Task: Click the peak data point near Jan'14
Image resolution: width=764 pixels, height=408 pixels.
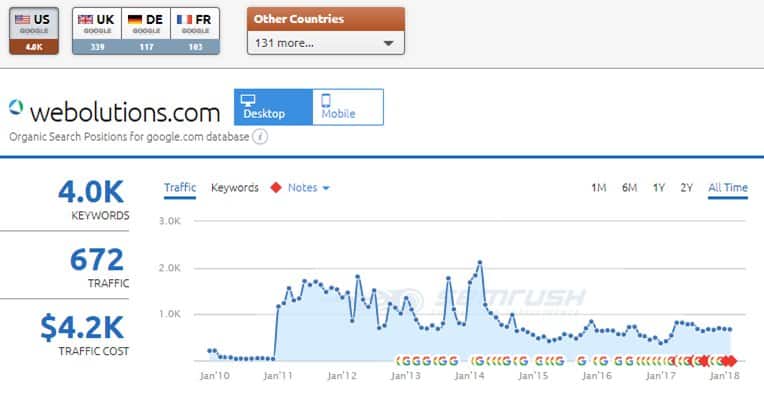Action: click(x=480, y=262)
